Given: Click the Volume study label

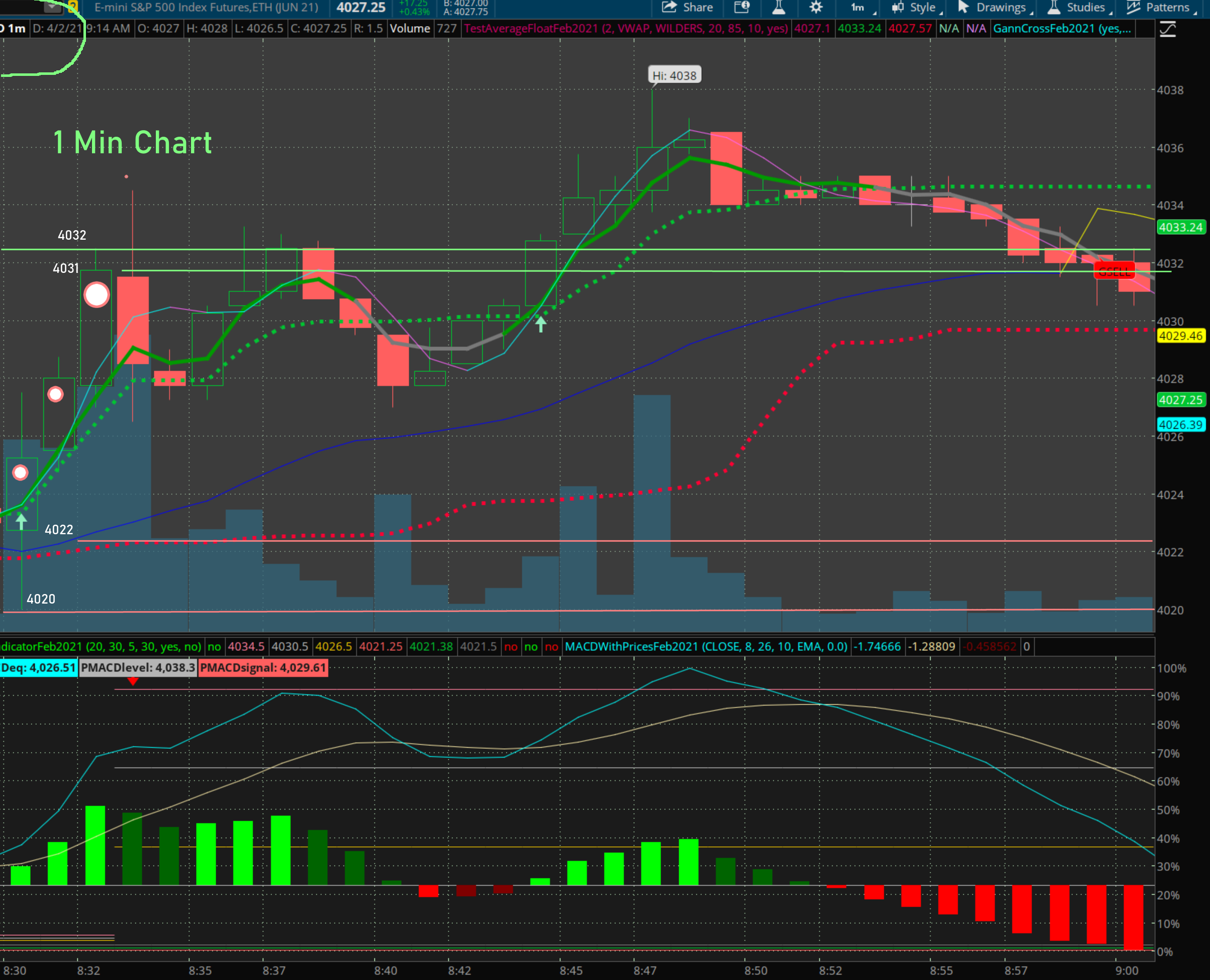Looking at the screenshot, I should [410, 28].
